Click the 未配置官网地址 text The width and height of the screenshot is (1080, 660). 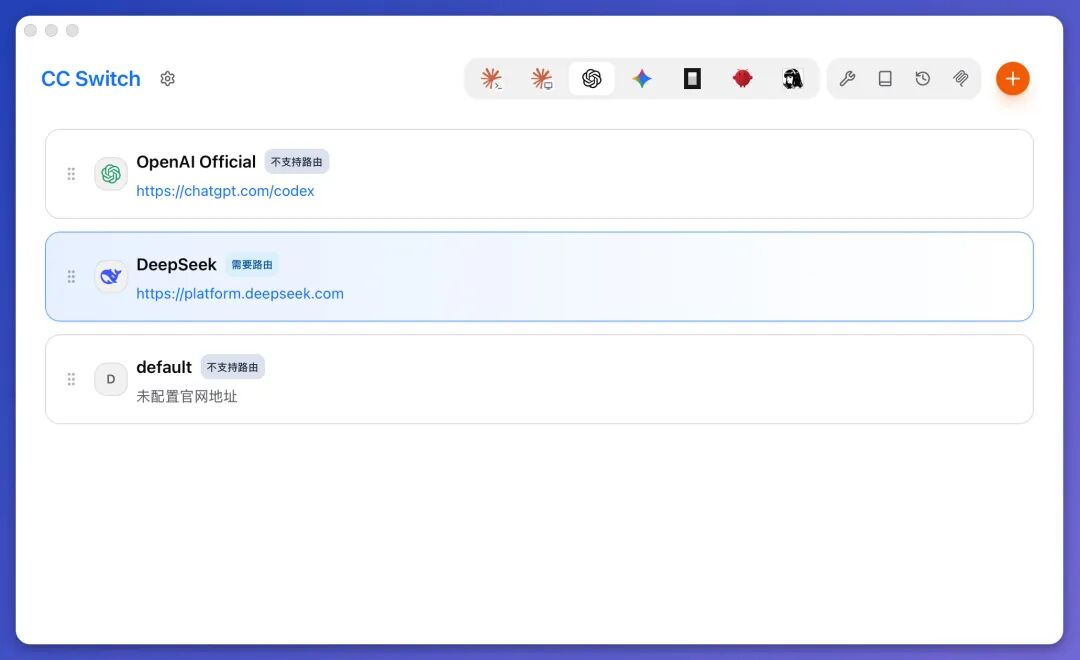[187, 396]
